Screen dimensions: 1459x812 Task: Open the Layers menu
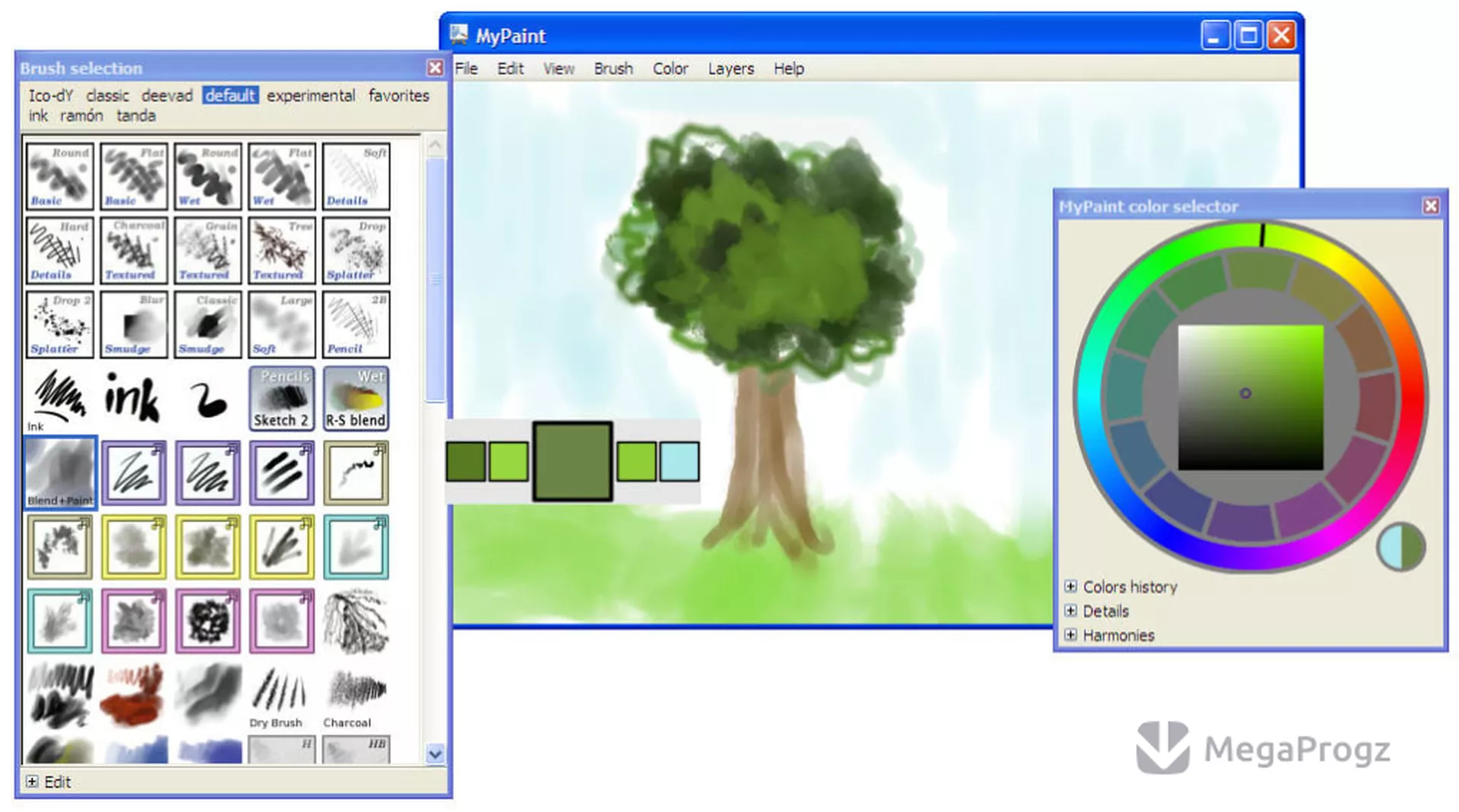click(x=731, y=68)
